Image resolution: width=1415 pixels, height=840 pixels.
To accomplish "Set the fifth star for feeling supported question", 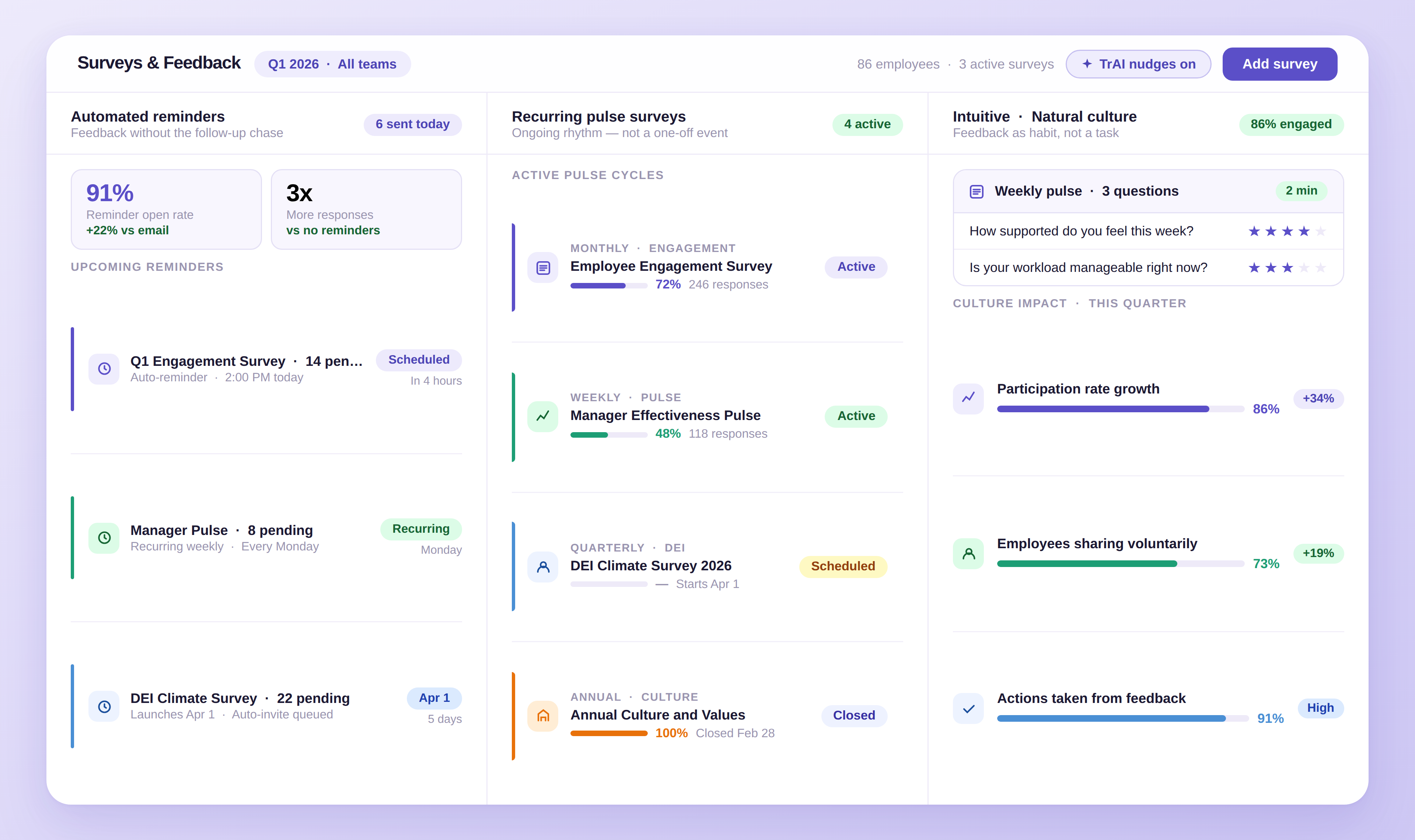I will tap(1320, 231).
